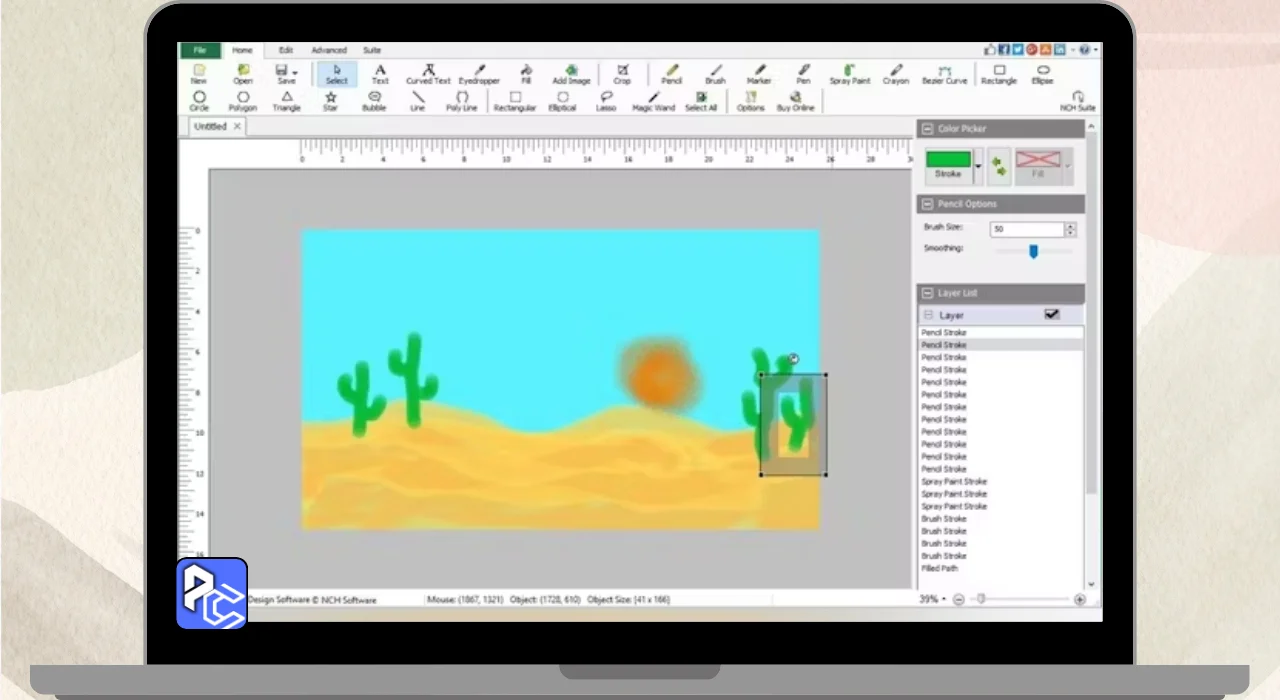1280x700 pixels.
Task: Open a file with the Open icon
Action: click(x=243, y=73)
